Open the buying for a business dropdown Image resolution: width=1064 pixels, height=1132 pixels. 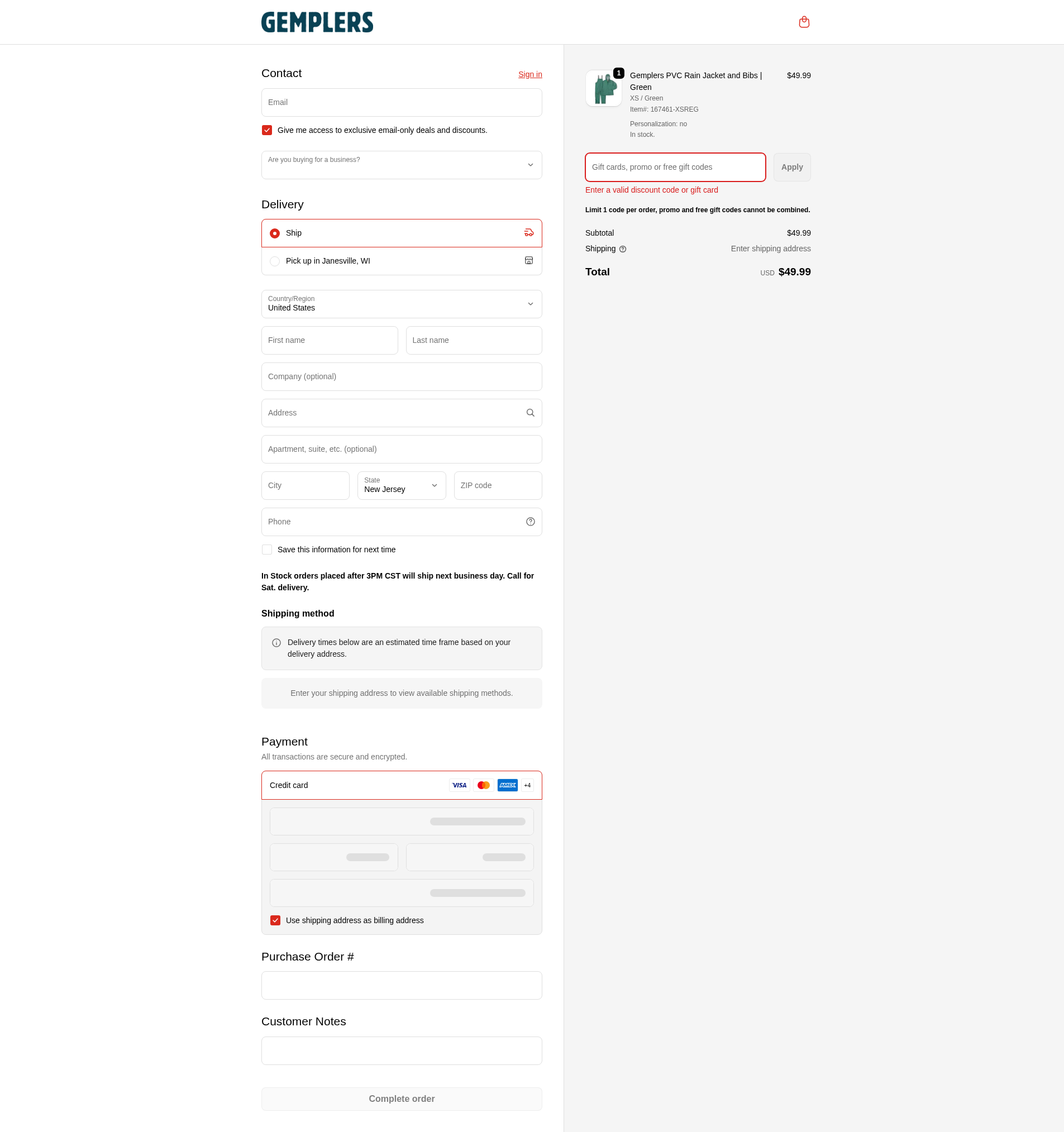coord(402,165)
